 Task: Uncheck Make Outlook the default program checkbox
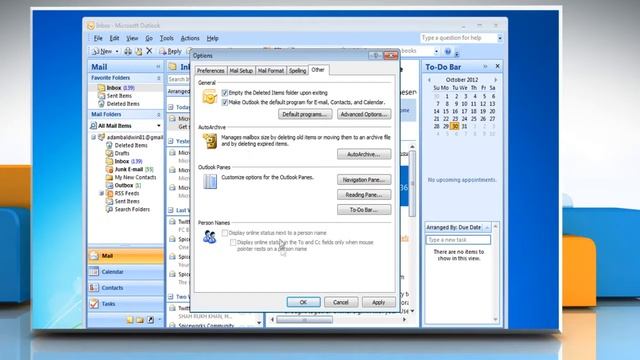[224, 102]
